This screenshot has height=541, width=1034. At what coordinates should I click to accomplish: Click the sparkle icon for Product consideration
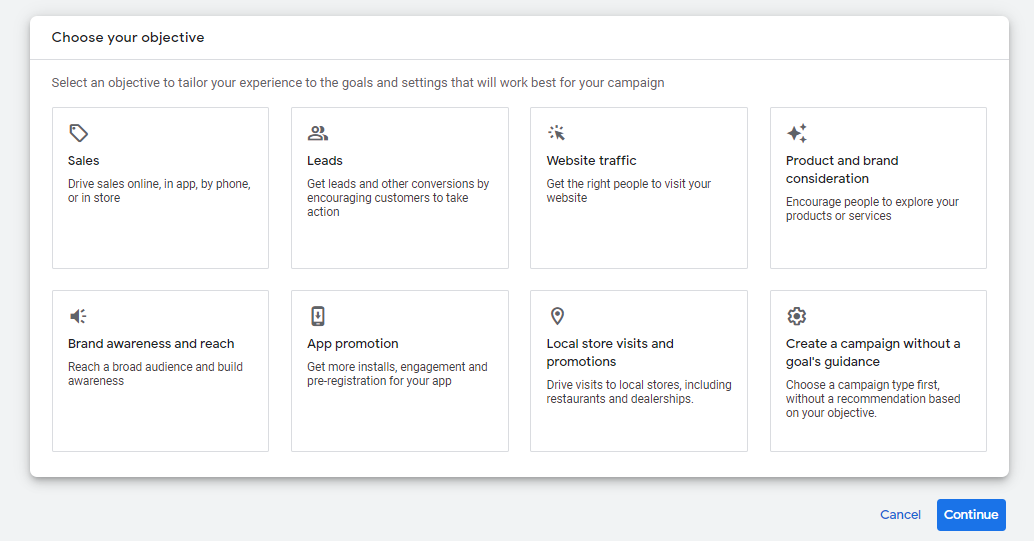pyautogui.click(x=797, y=133)
